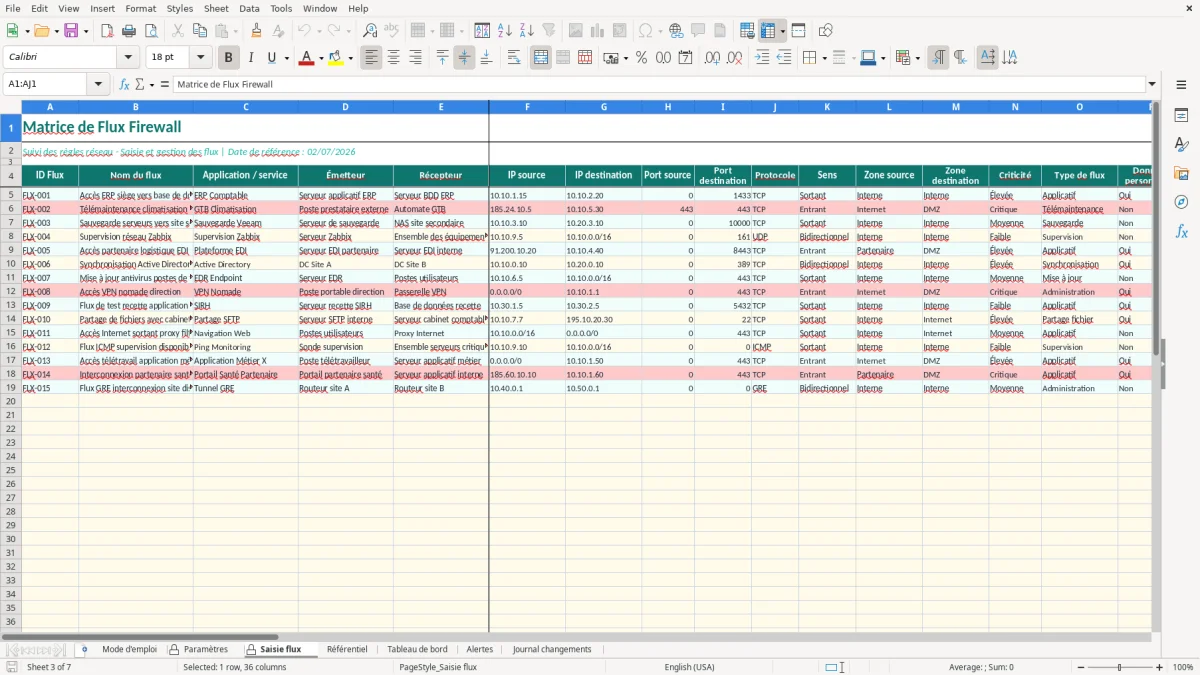Expand Borders dropdown arrow

825,58
